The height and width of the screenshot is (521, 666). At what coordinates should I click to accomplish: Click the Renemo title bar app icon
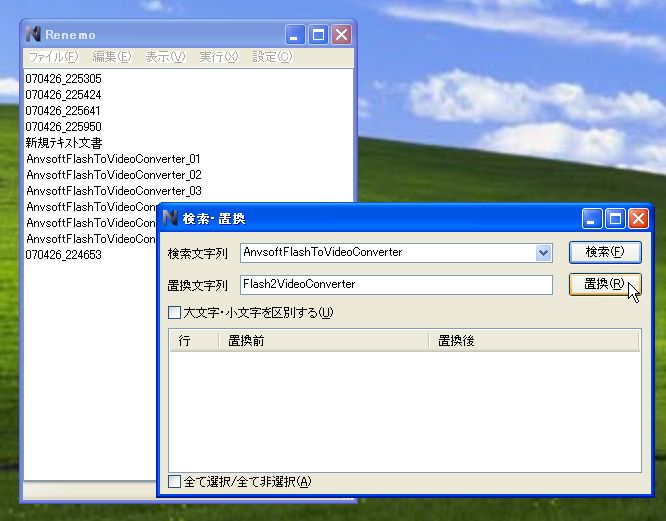pyautogui.click(x=33, y=34)
